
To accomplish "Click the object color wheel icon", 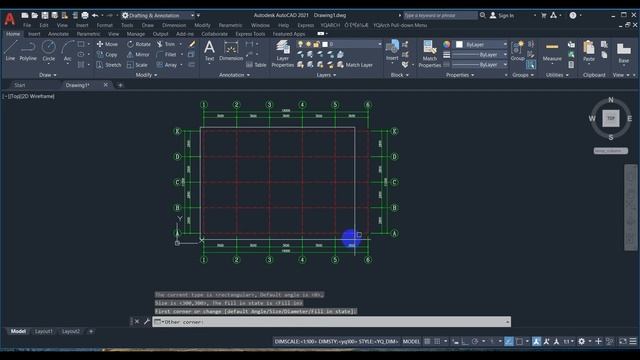I will click(x=447, y=44).
